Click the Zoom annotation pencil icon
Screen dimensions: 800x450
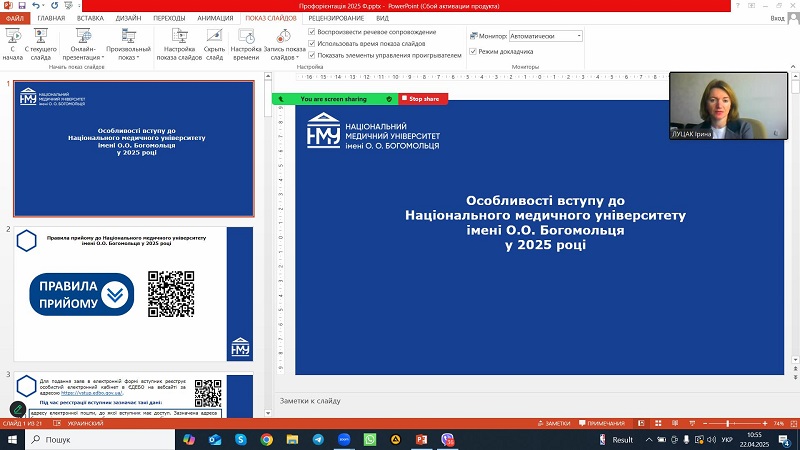click(x=18, y=409)
